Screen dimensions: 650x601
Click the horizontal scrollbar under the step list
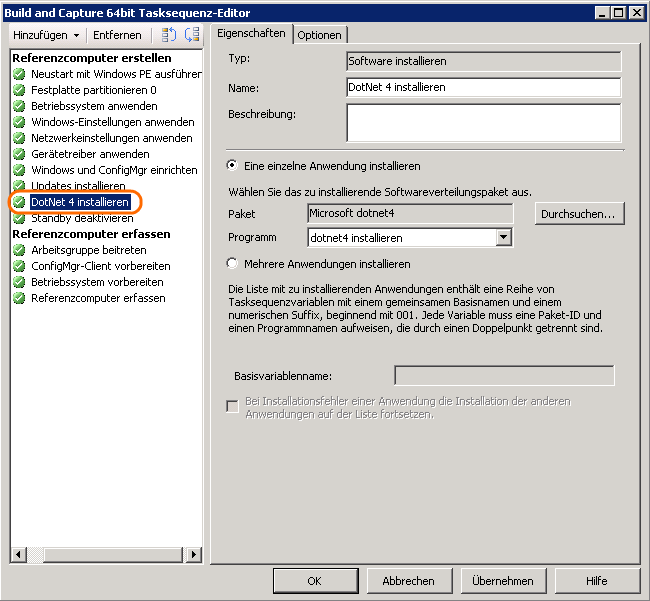click(x=105, y=555)
